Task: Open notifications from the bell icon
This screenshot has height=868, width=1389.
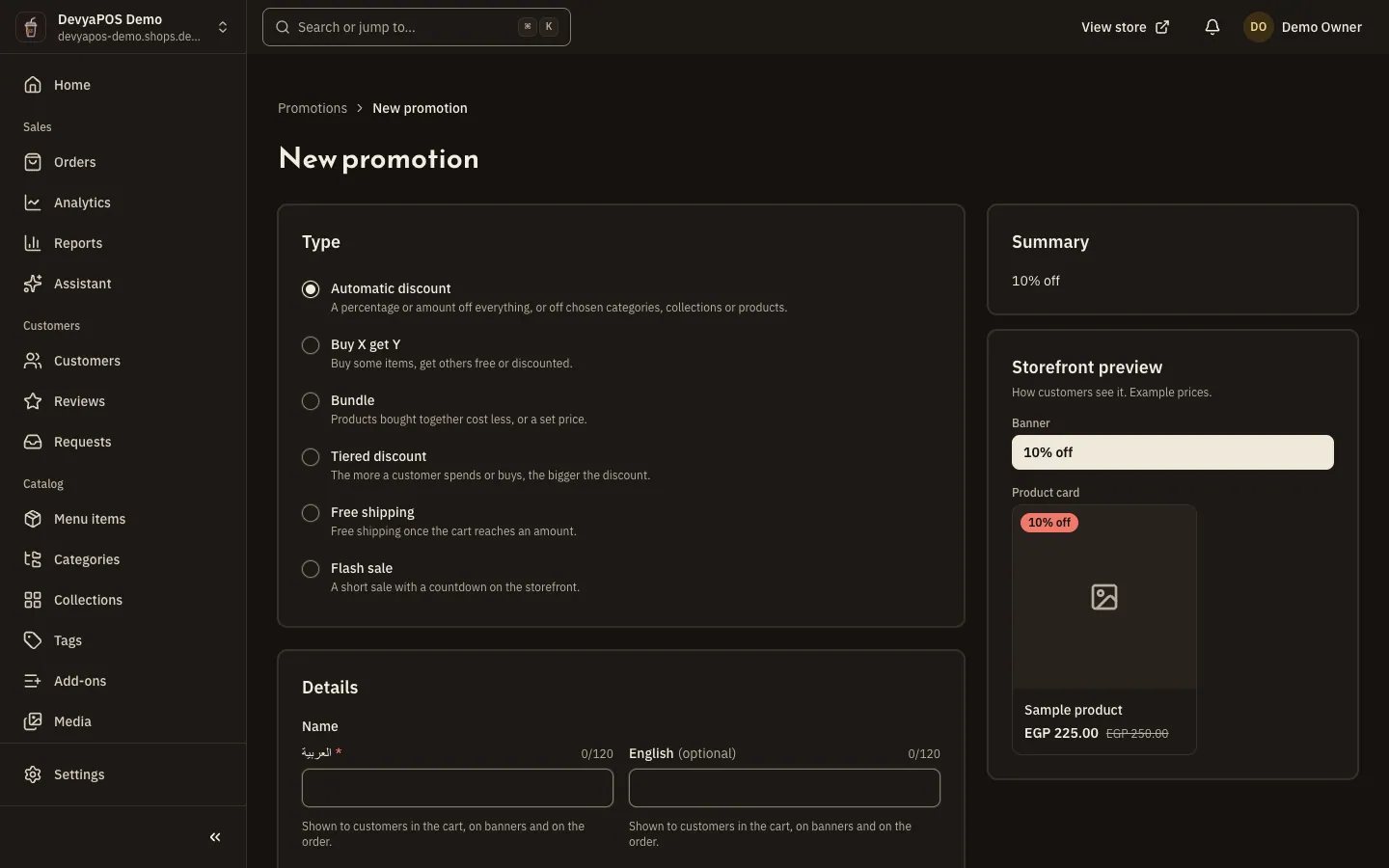Action: click(x=1212, y=27)
